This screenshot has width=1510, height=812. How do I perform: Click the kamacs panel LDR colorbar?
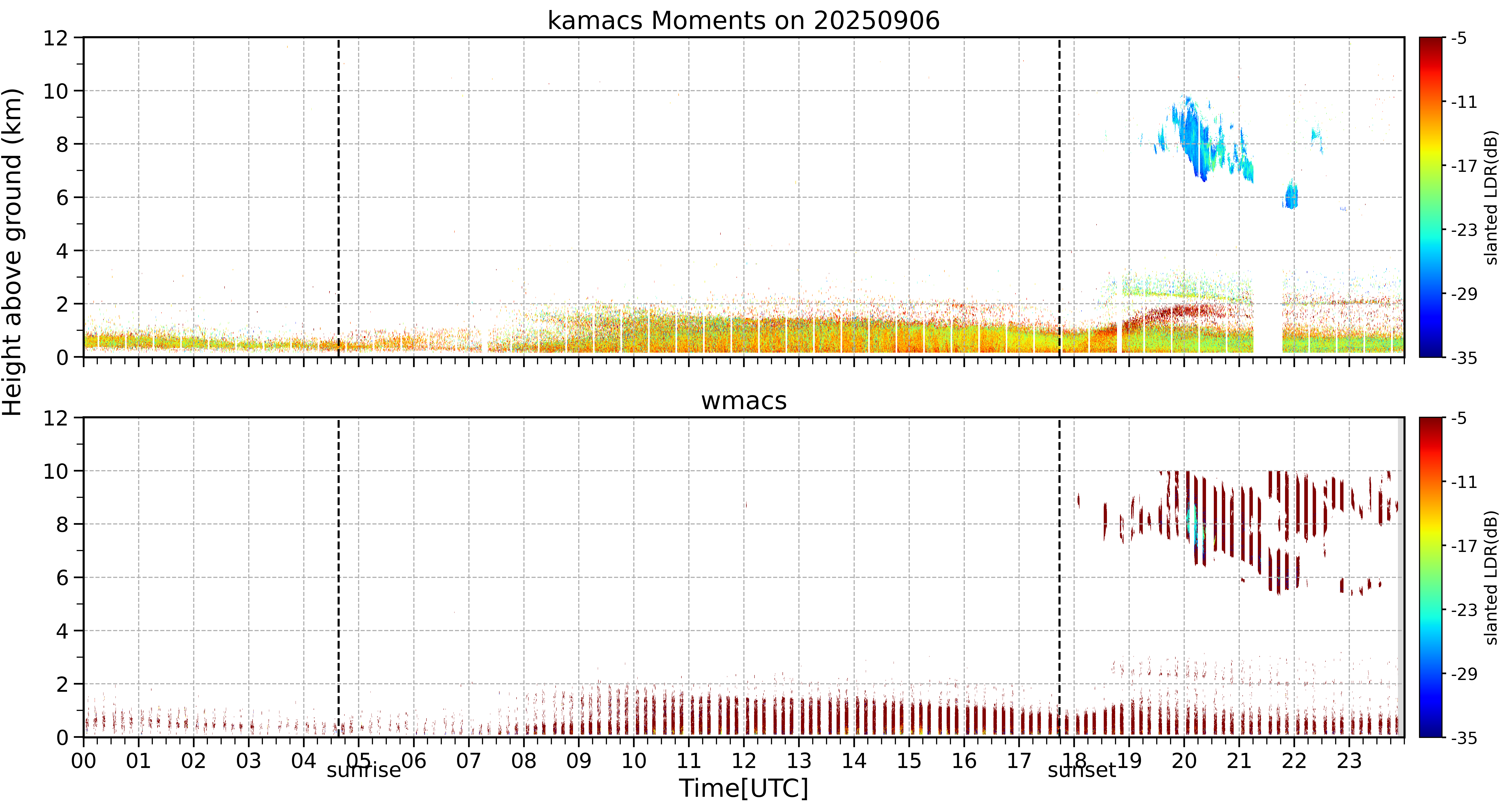click(1431, 197)
